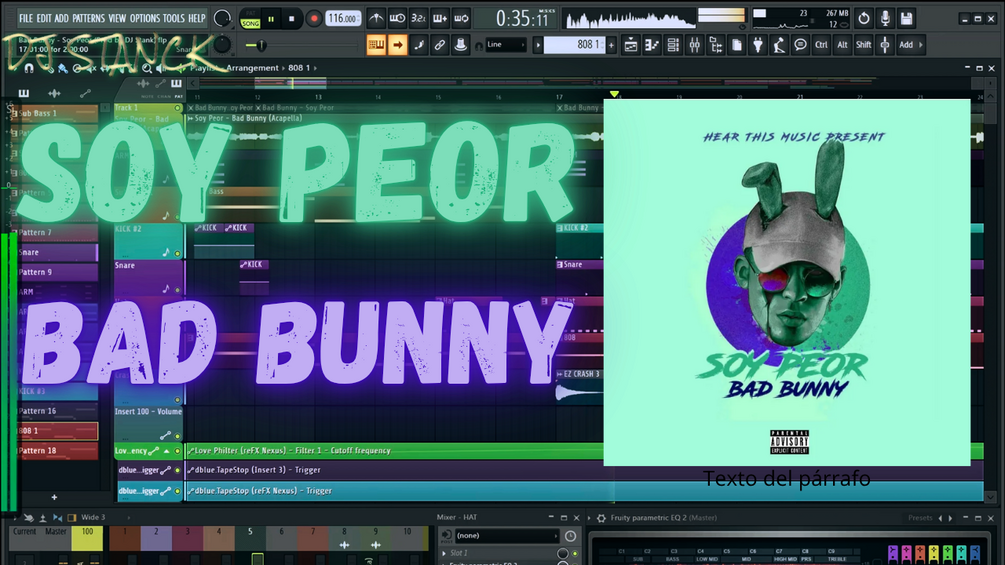Click the undo history circular arrow icon

[x=864, y=19]
